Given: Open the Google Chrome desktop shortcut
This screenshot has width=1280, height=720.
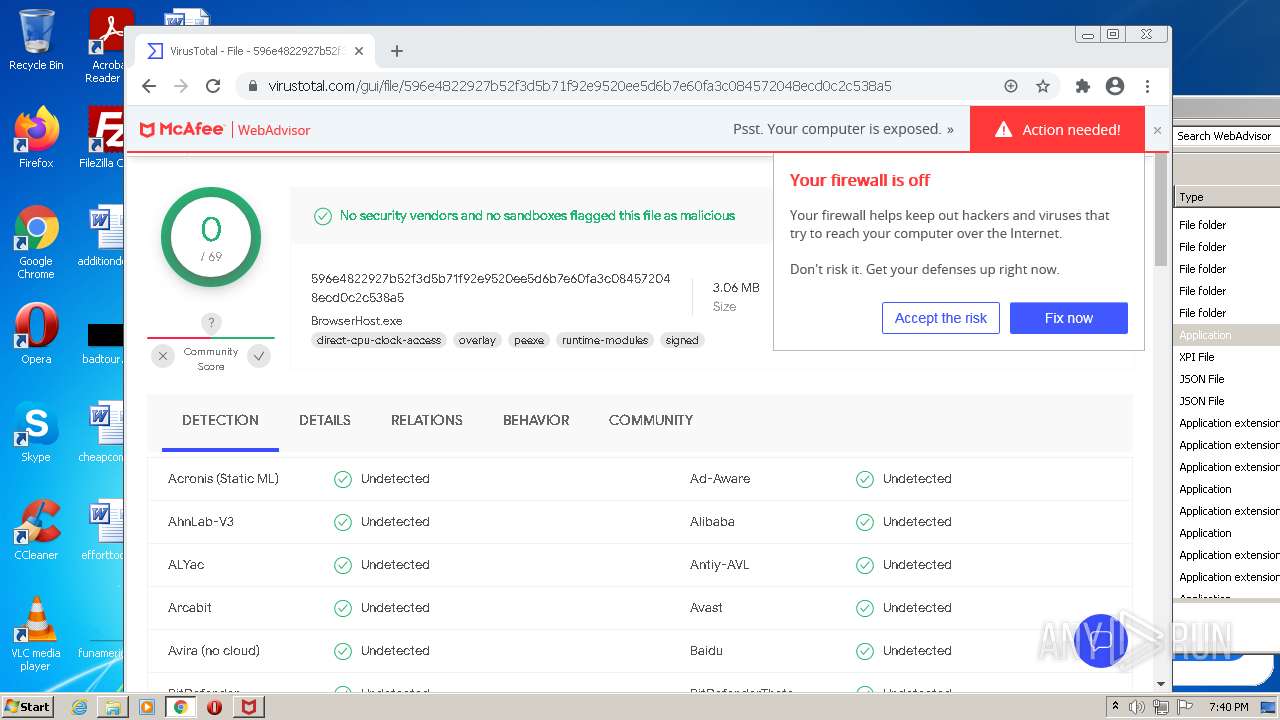Looking at the screenshot, I should coord(36,242).
